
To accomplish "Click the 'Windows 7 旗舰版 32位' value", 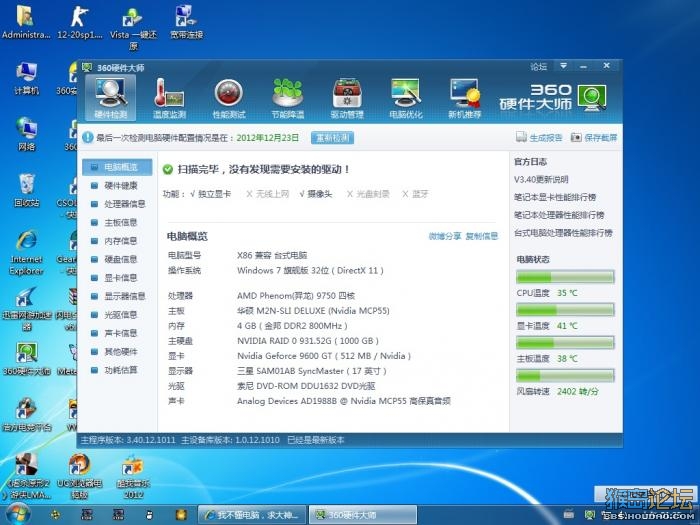I will click(310, 270).
